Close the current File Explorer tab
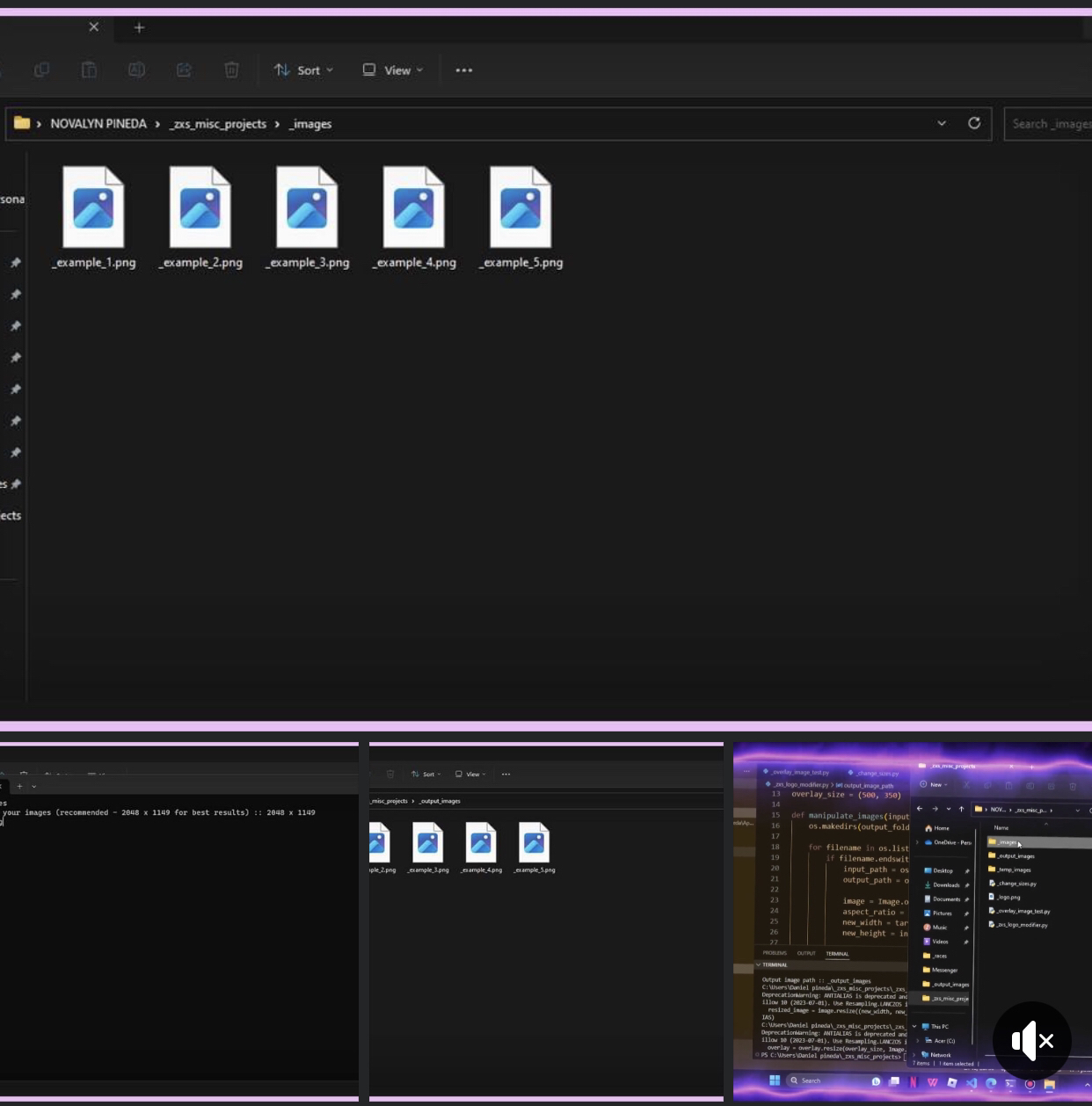Image resolution: width=1092 pixels, height=1106 pixels. (x=94, y=27)
